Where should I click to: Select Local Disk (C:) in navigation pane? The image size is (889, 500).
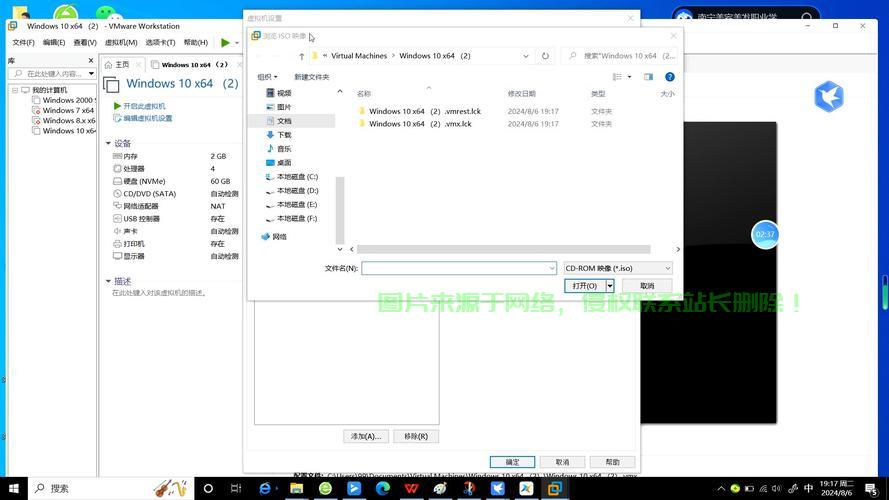[296, 177]
